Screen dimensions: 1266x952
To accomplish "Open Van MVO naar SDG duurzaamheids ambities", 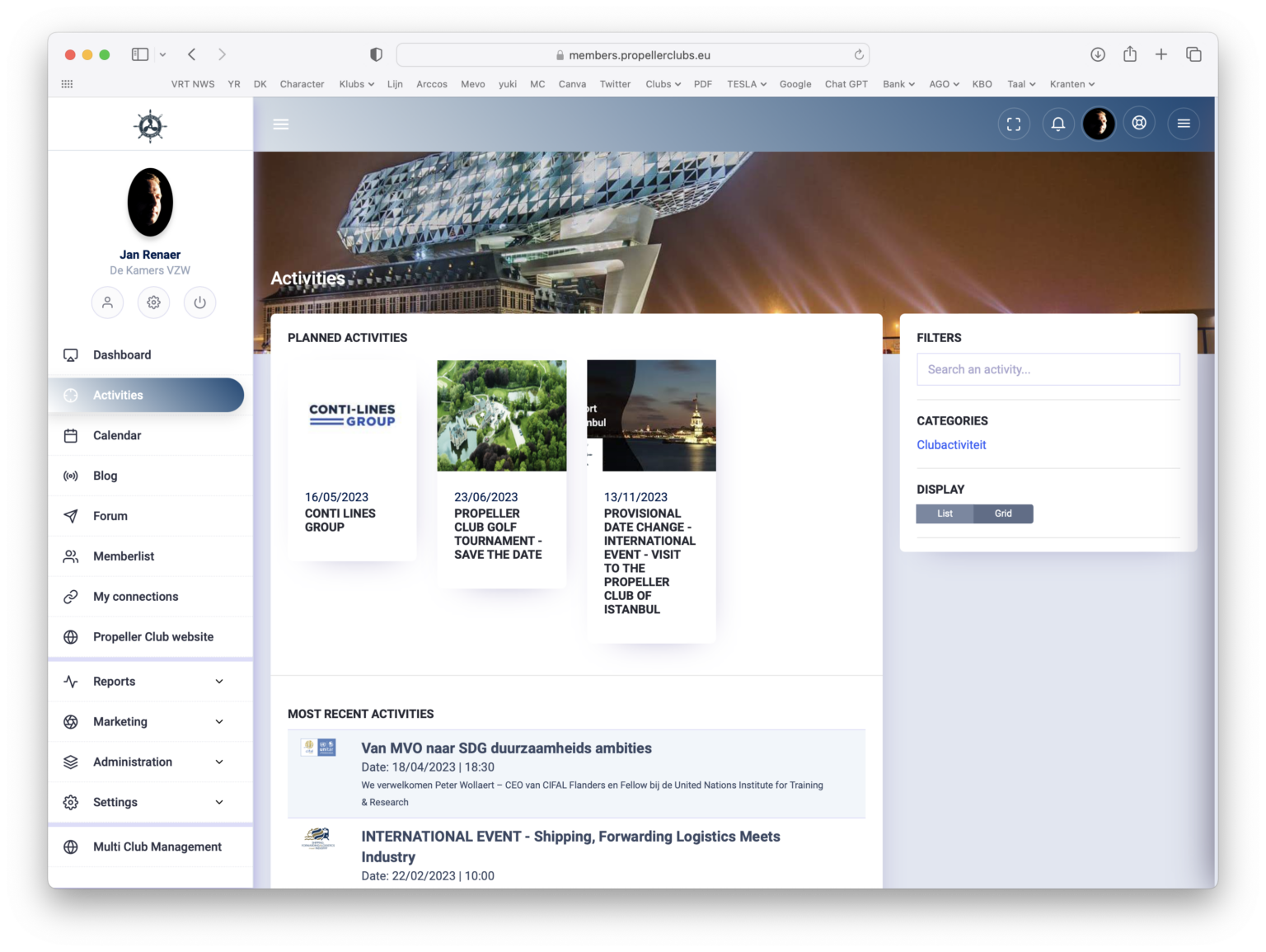I will [x=506, y=748].
